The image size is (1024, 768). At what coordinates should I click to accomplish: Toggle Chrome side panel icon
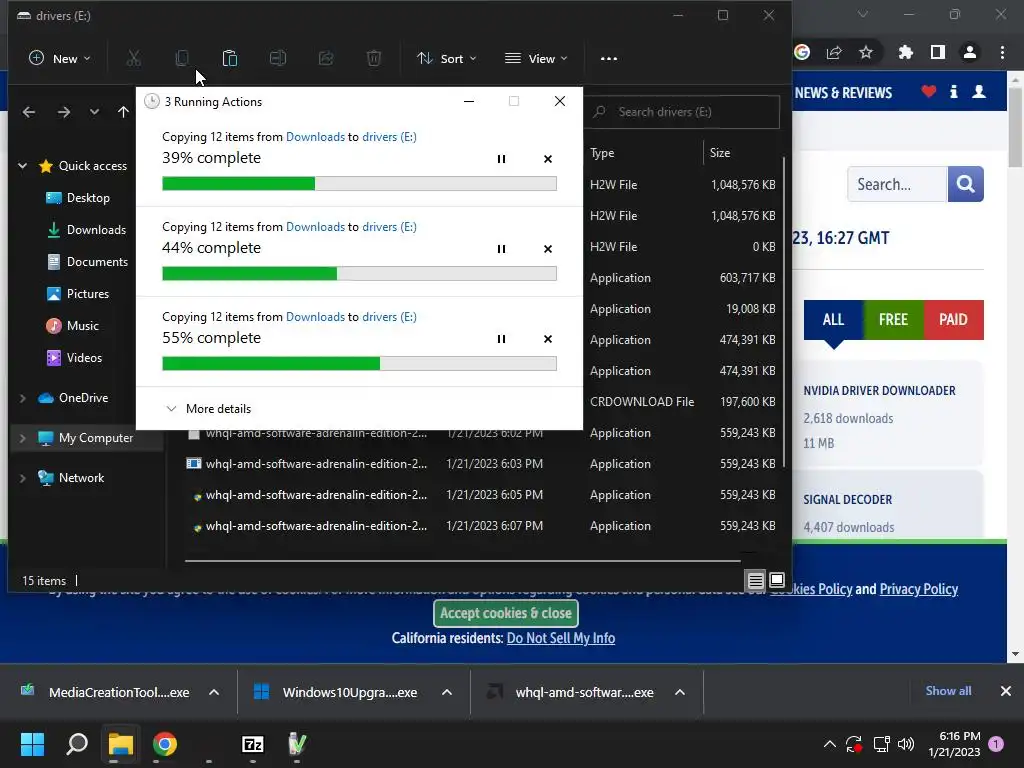pyautogui.click(x=938, y=52)
